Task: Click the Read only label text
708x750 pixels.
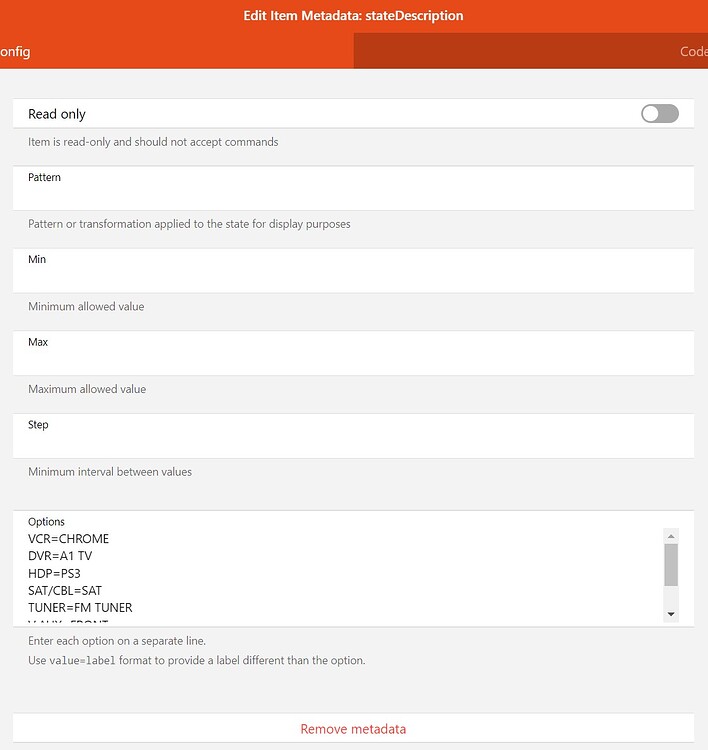Action: tap(57, 114)
